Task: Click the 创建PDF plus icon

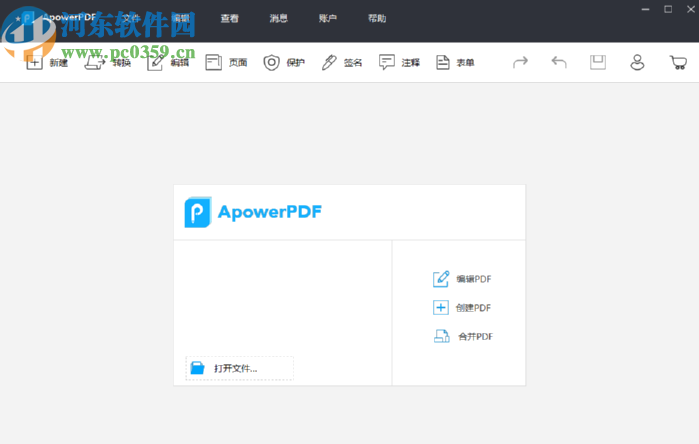Action: tap(441, 308)
